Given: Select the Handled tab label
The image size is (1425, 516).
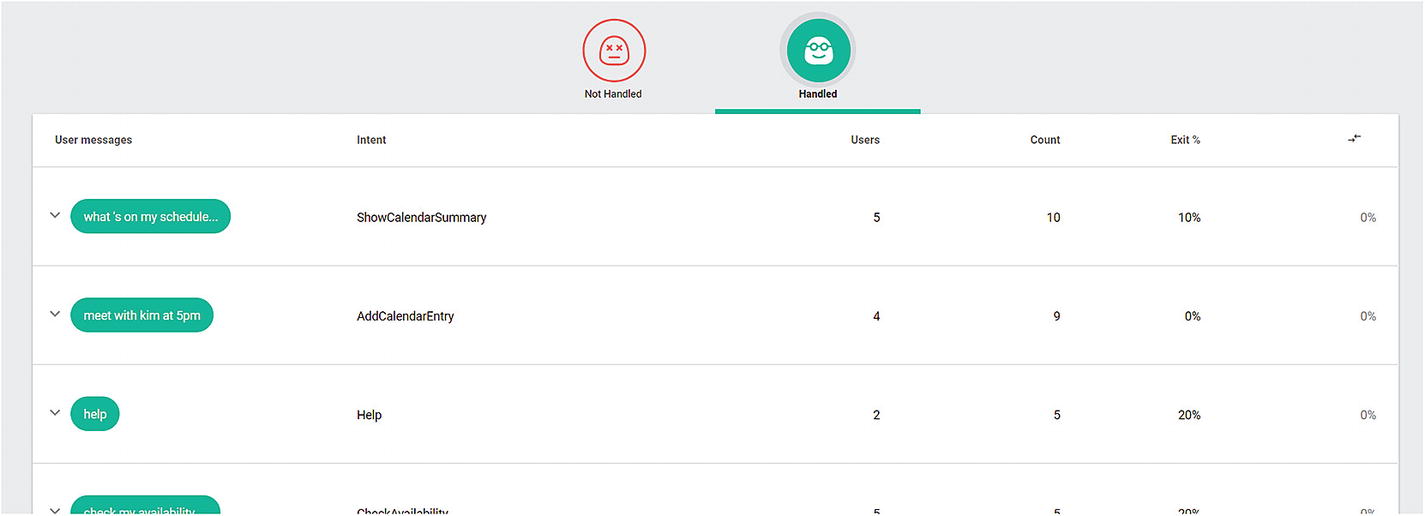Looking at the screenshot, I should tap(818, 94).
